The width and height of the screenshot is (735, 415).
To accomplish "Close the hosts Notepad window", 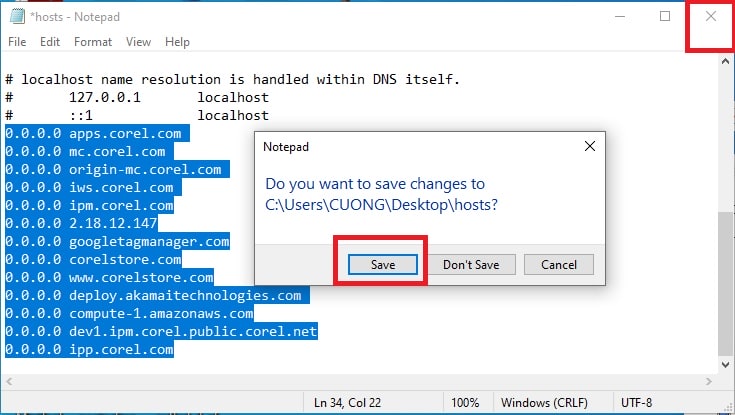I will [x=711, y=16].
